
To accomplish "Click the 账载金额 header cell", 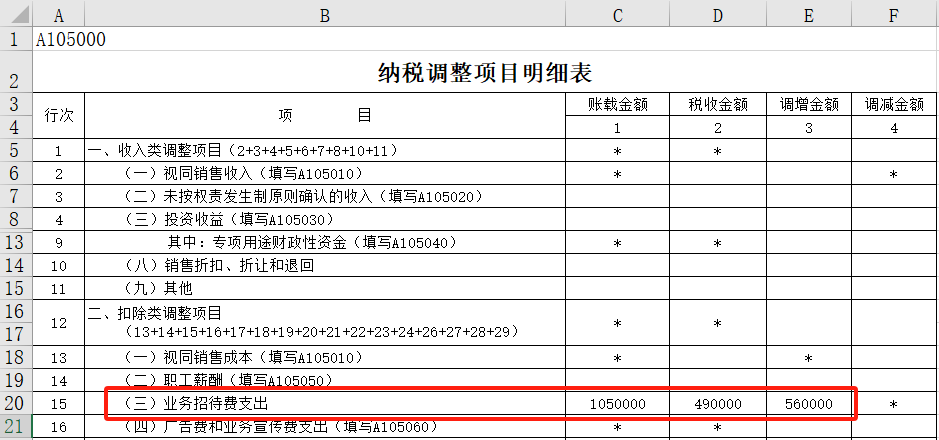I will [617, 105].
